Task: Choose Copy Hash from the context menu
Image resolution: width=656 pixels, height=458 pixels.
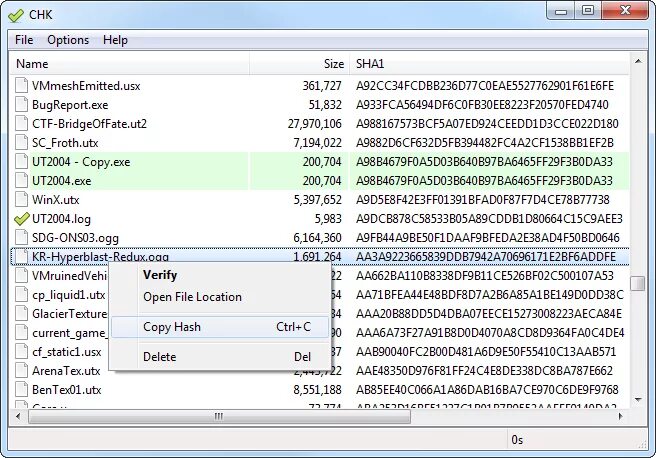Action: [220, 327]
